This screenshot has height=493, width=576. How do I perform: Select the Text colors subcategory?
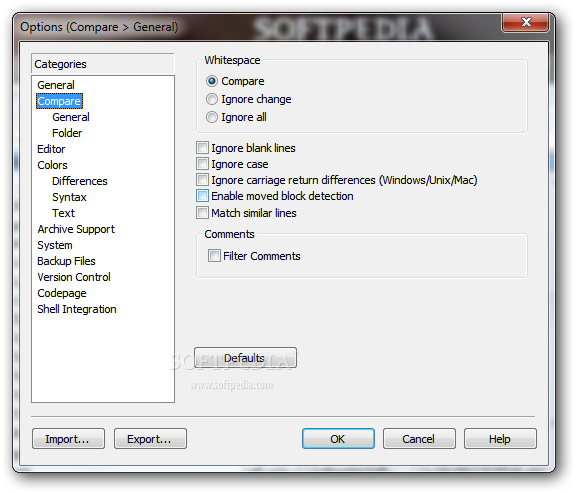point(63,213)
